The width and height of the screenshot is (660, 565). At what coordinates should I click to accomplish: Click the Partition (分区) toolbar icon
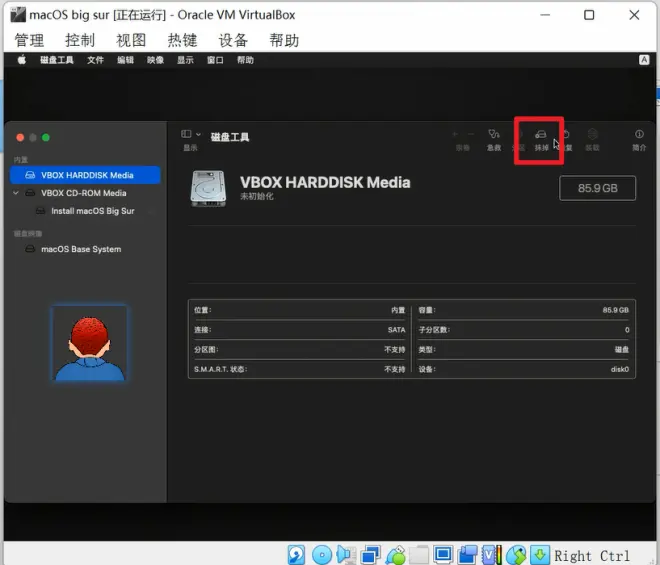519,134
